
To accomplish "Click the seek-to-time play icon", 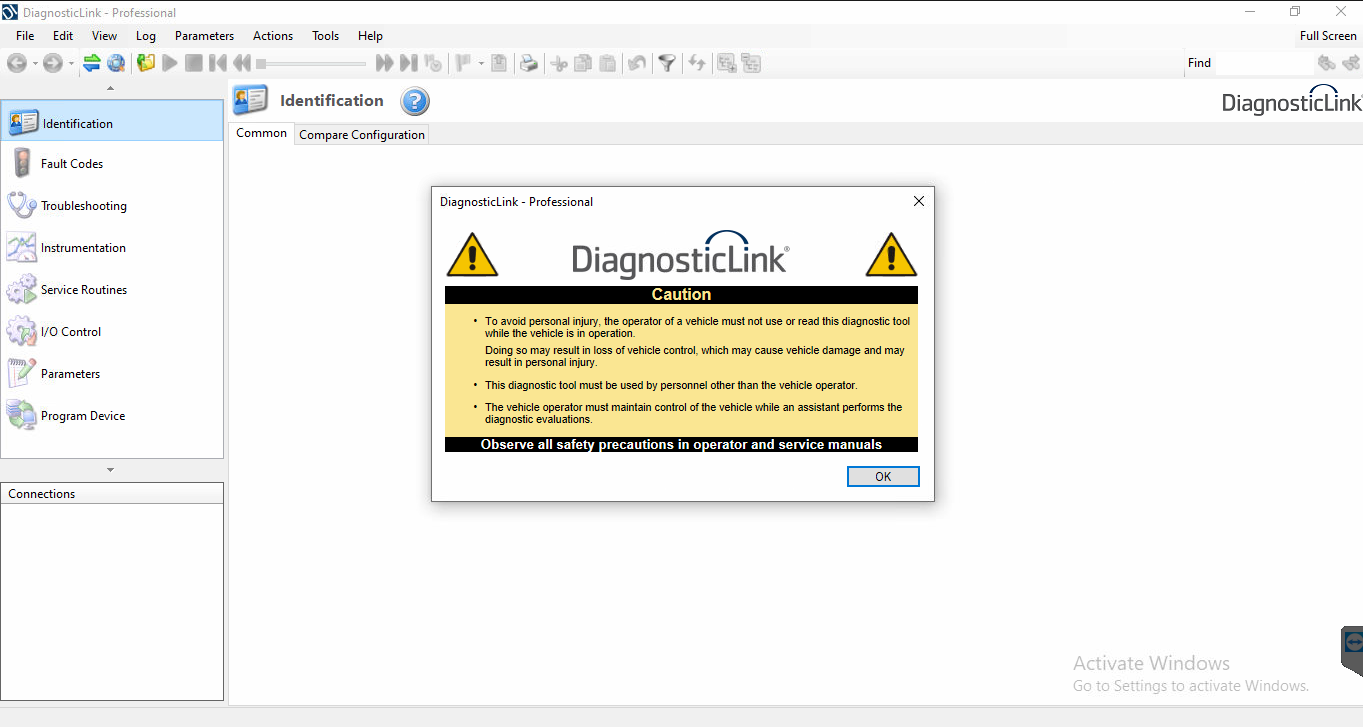I will pos(433,63).
